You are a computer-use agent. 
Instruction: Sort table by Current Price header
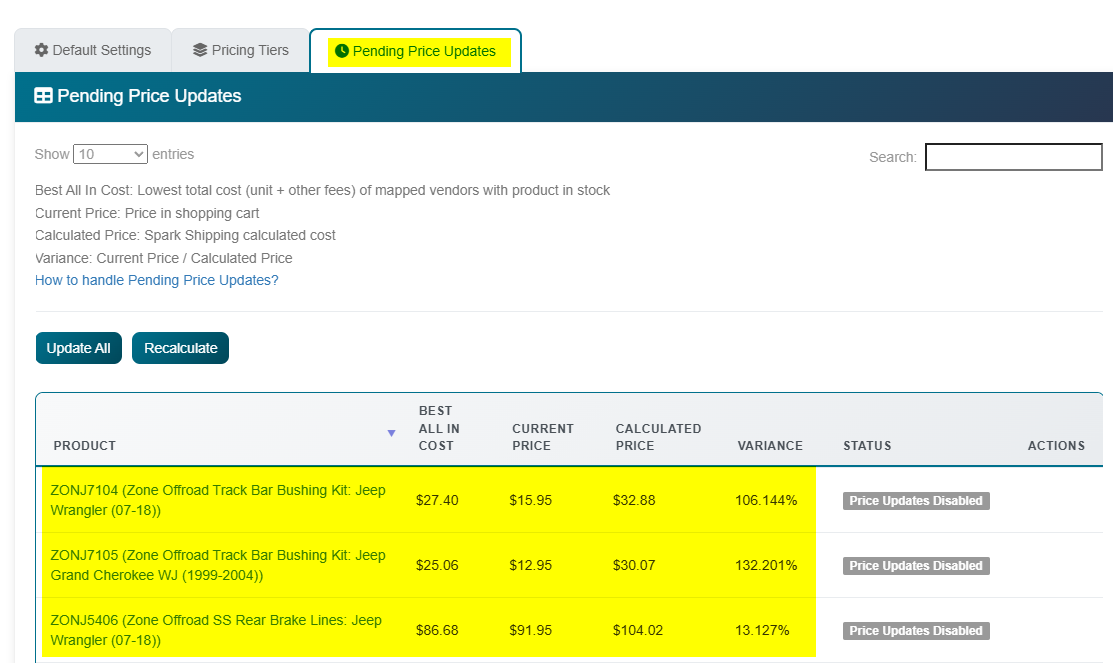pyautogui.click(x=542, y=437)
